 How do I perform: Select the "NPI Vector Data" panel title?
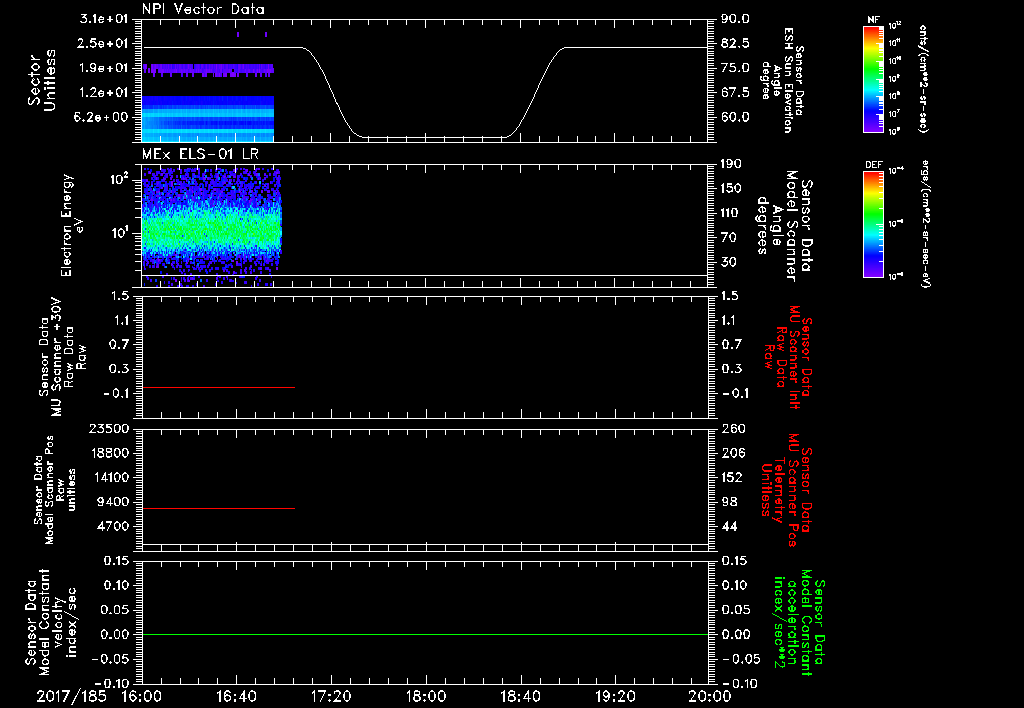(x=204, y=9)
